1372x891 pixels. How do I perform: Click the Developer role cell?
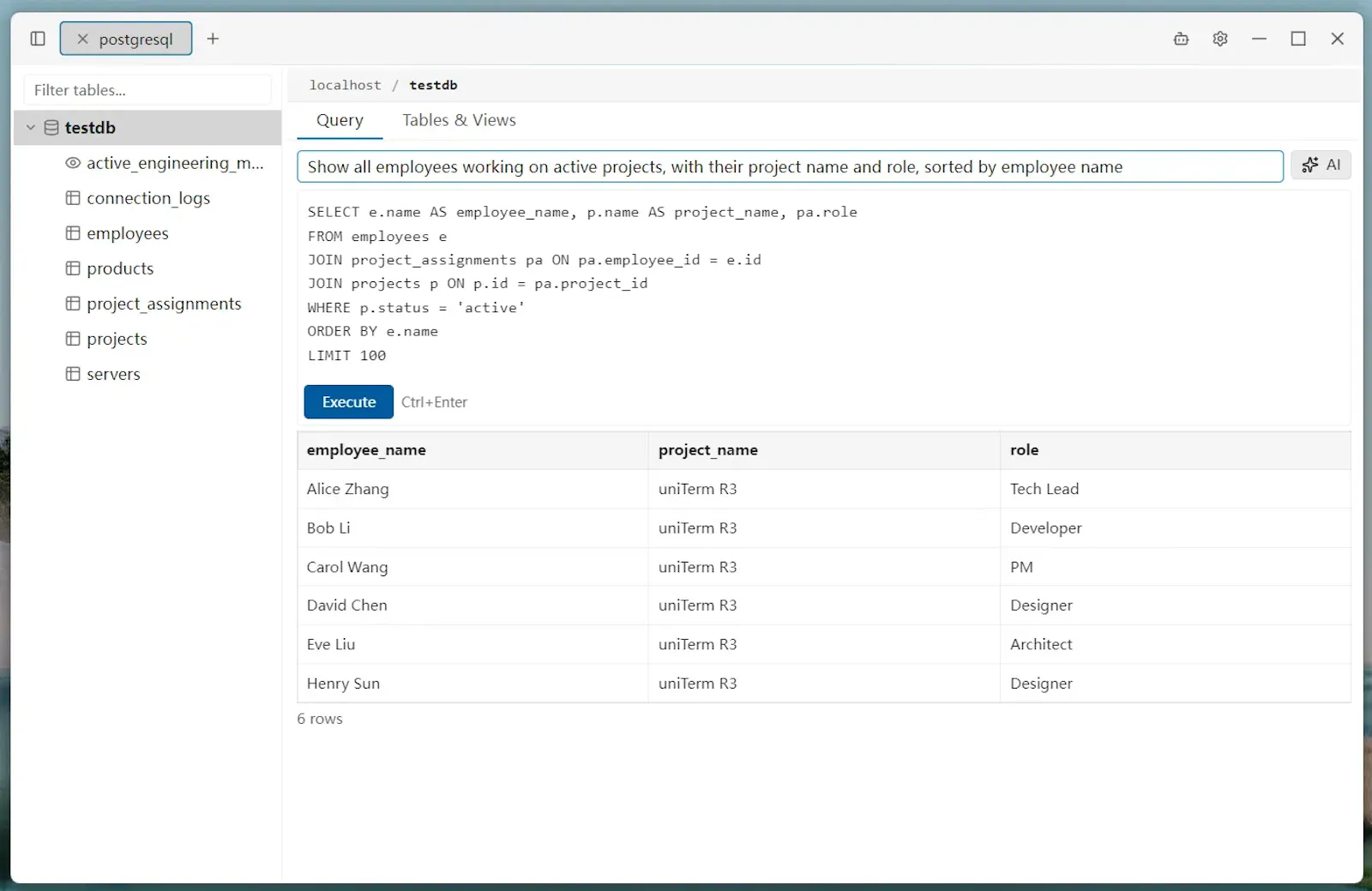click(1175, 528)
